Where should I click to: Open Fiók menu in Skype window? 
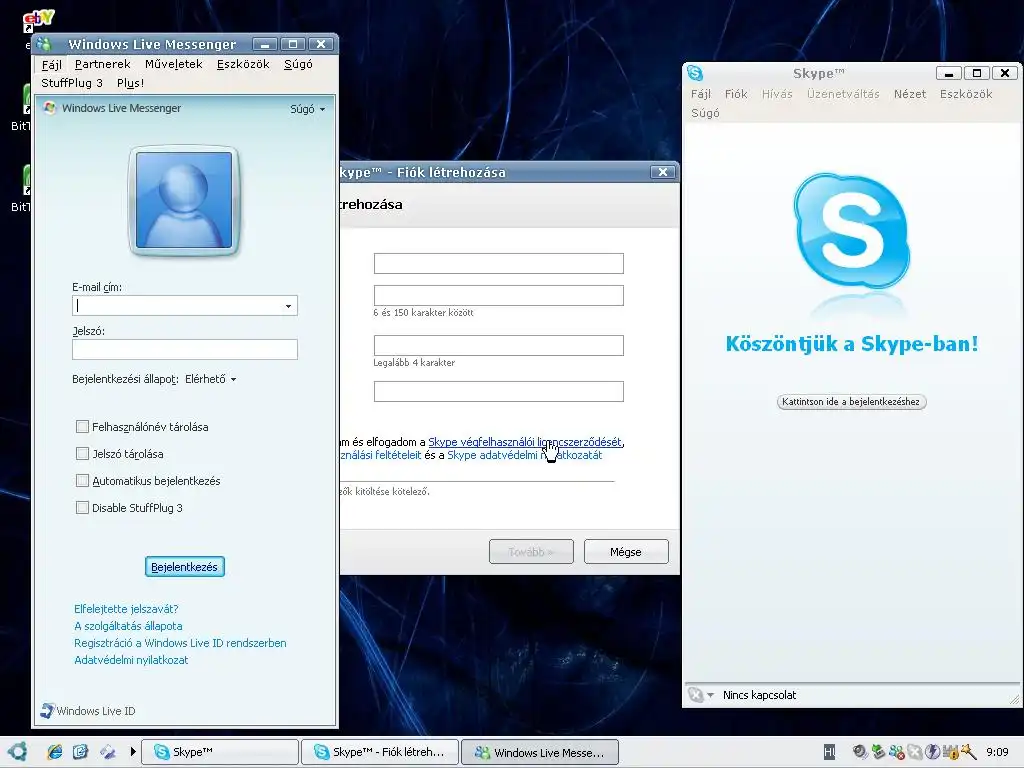click(736, 94)
